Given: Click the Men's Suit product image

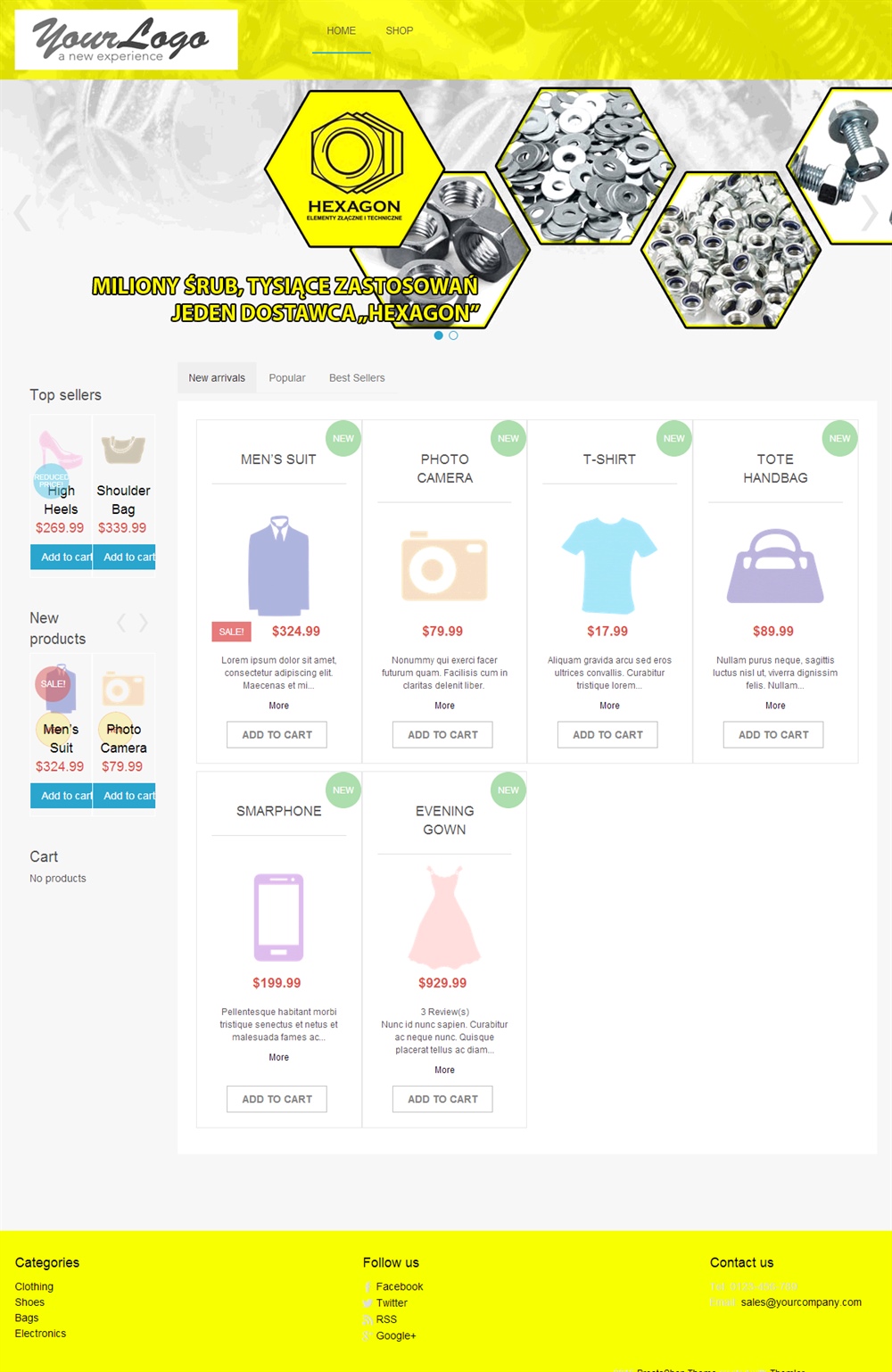Looking at the screenshot, I should click(278, 566).
